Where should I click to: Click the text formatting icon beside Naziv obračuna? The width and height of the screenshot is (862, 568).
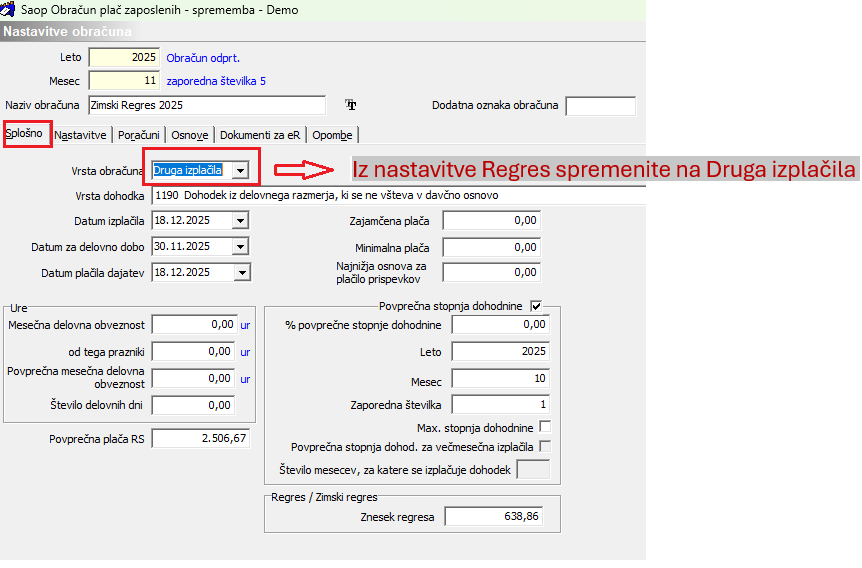click(x=351, y=104)
